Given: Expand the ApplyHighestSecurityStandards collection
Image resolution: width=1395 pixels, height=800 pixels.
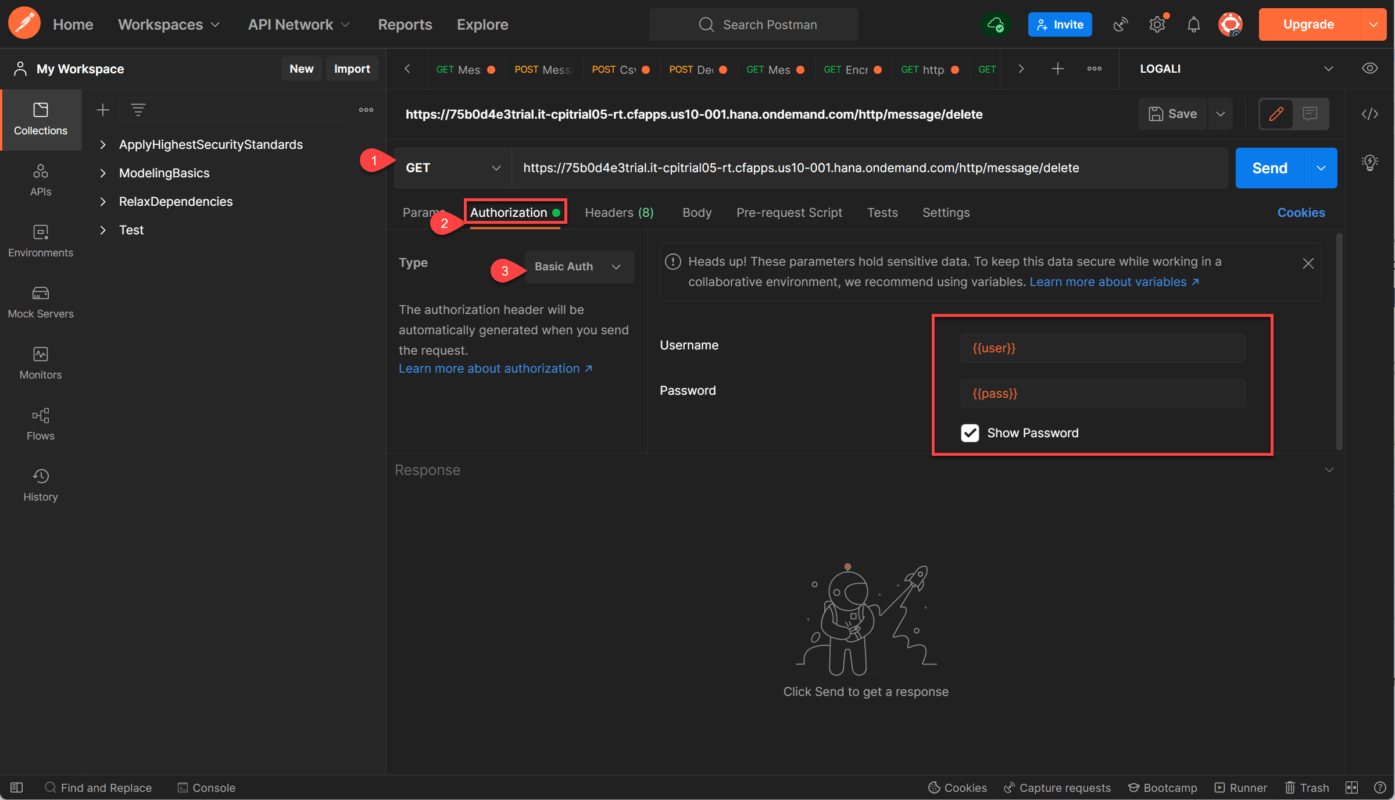Looking at the screenshot, I should pyautogui.click(x=103, y=145).
